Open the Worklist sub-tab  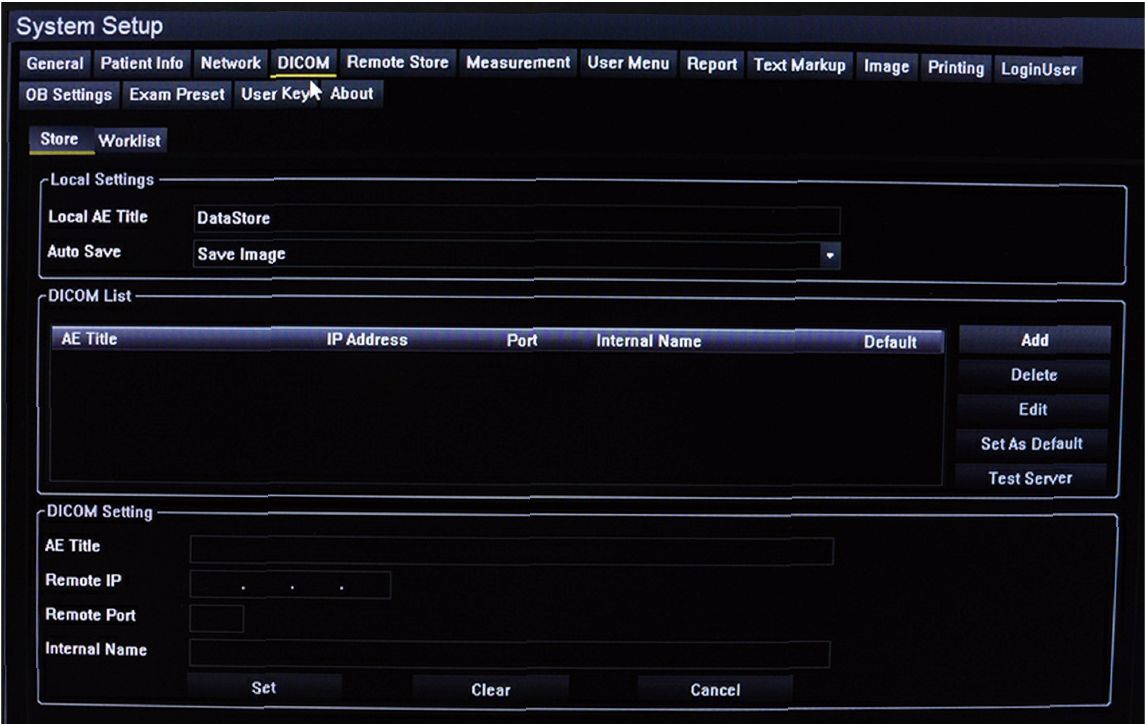click(x=129, y=141)
